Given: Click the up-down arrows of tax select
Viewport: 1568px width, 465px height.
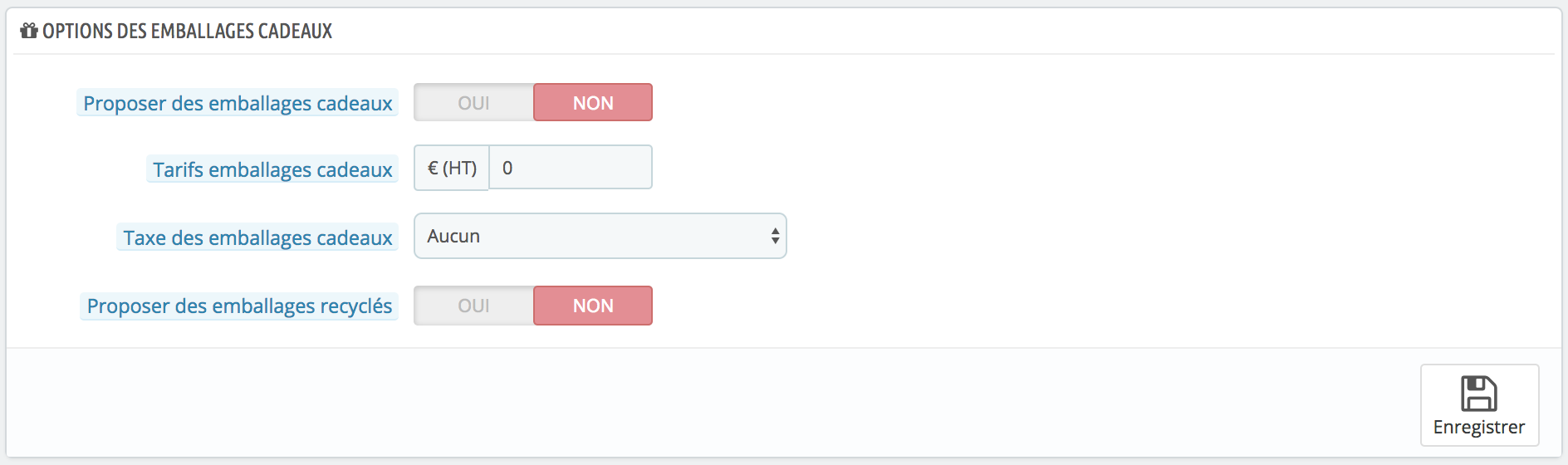Looking at the screenshot, I should click(x=775, y=236).
